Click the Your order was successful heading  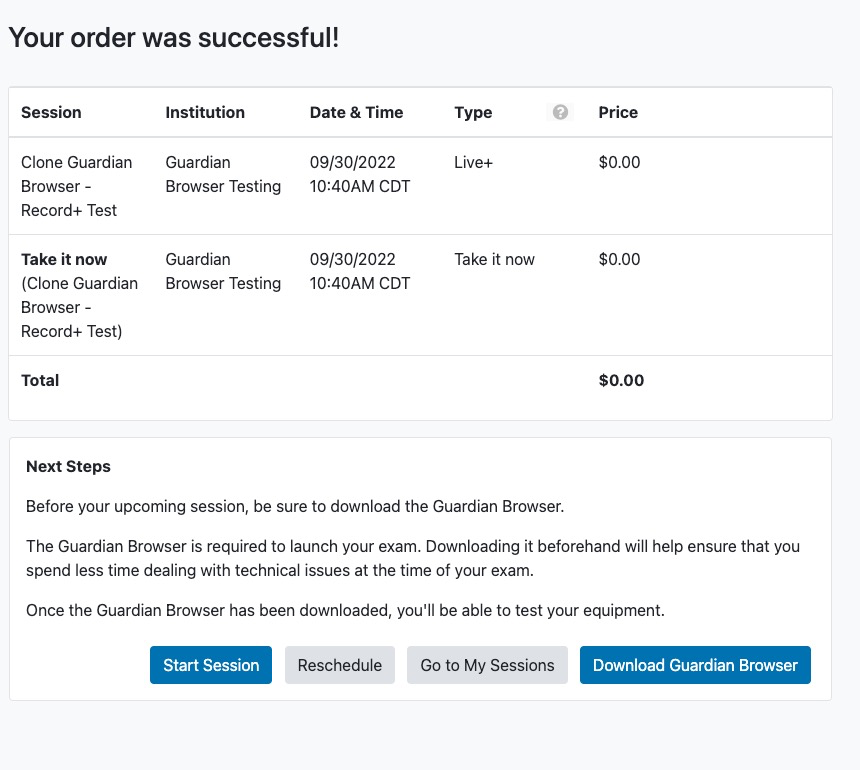point(174,38)
